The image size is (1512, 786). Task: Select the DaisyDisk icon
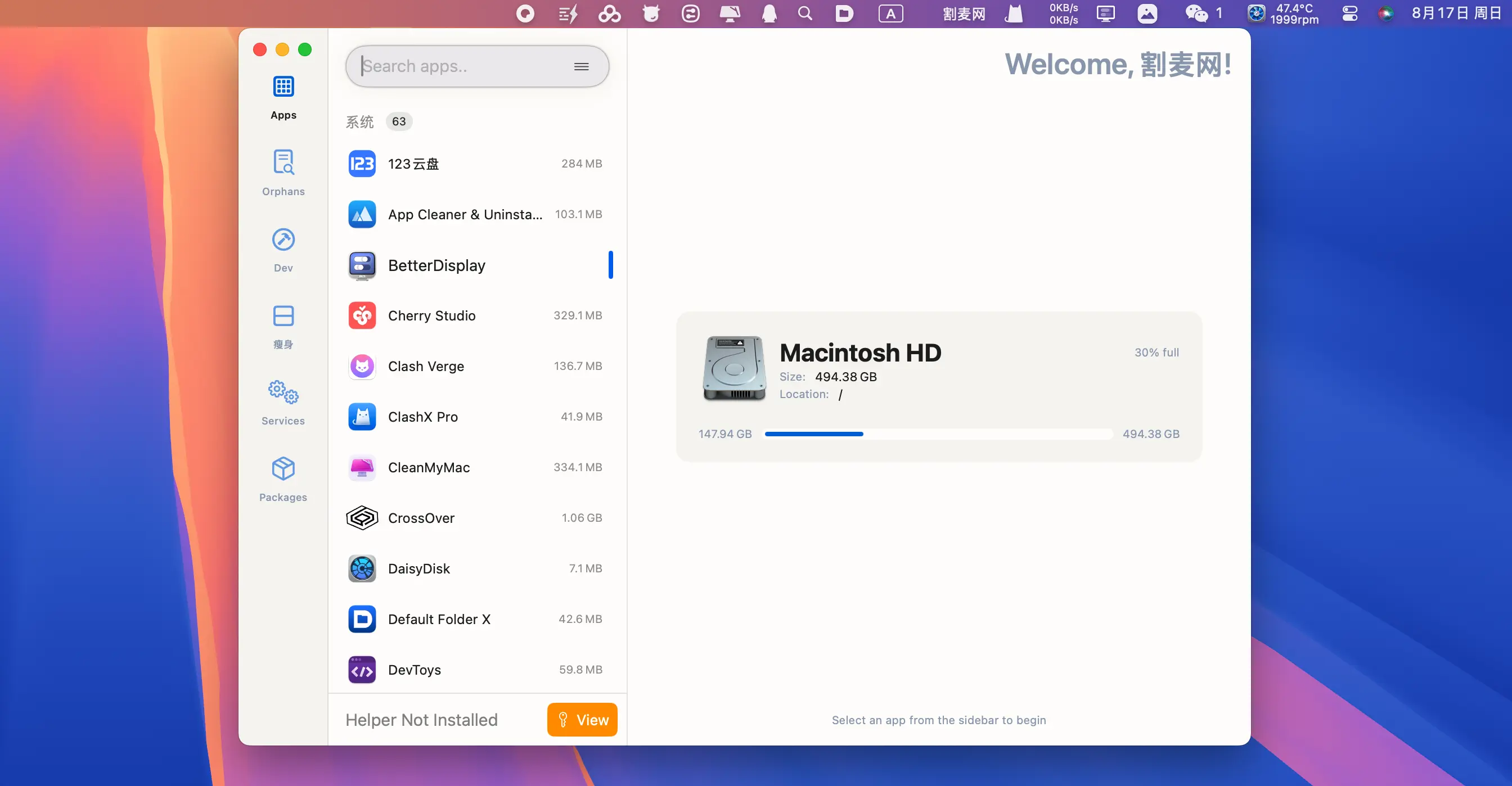pos(362,568)
